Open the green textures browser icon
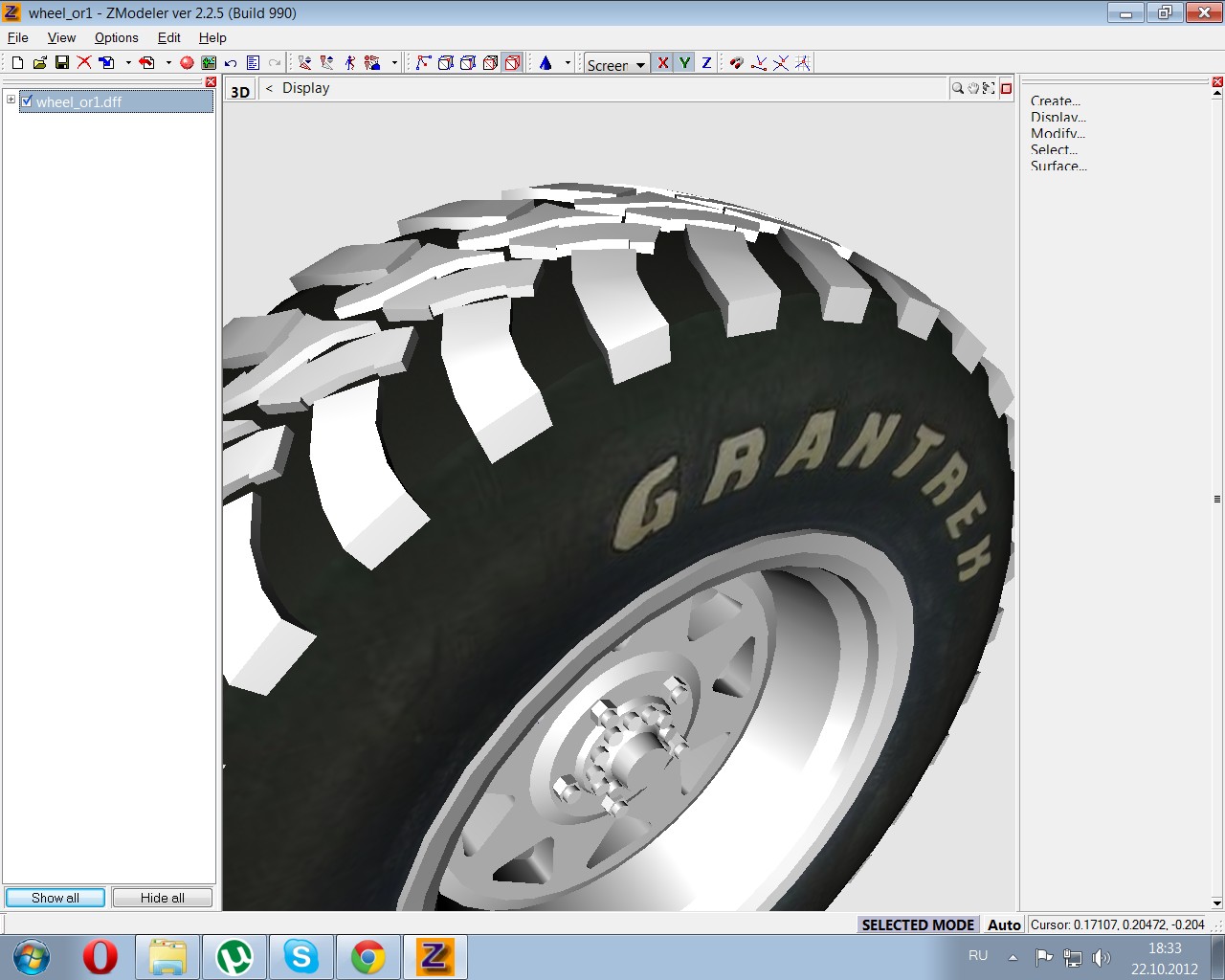Image resolution: width=1225 pixels, height=980 pixels. pos(209,63)
